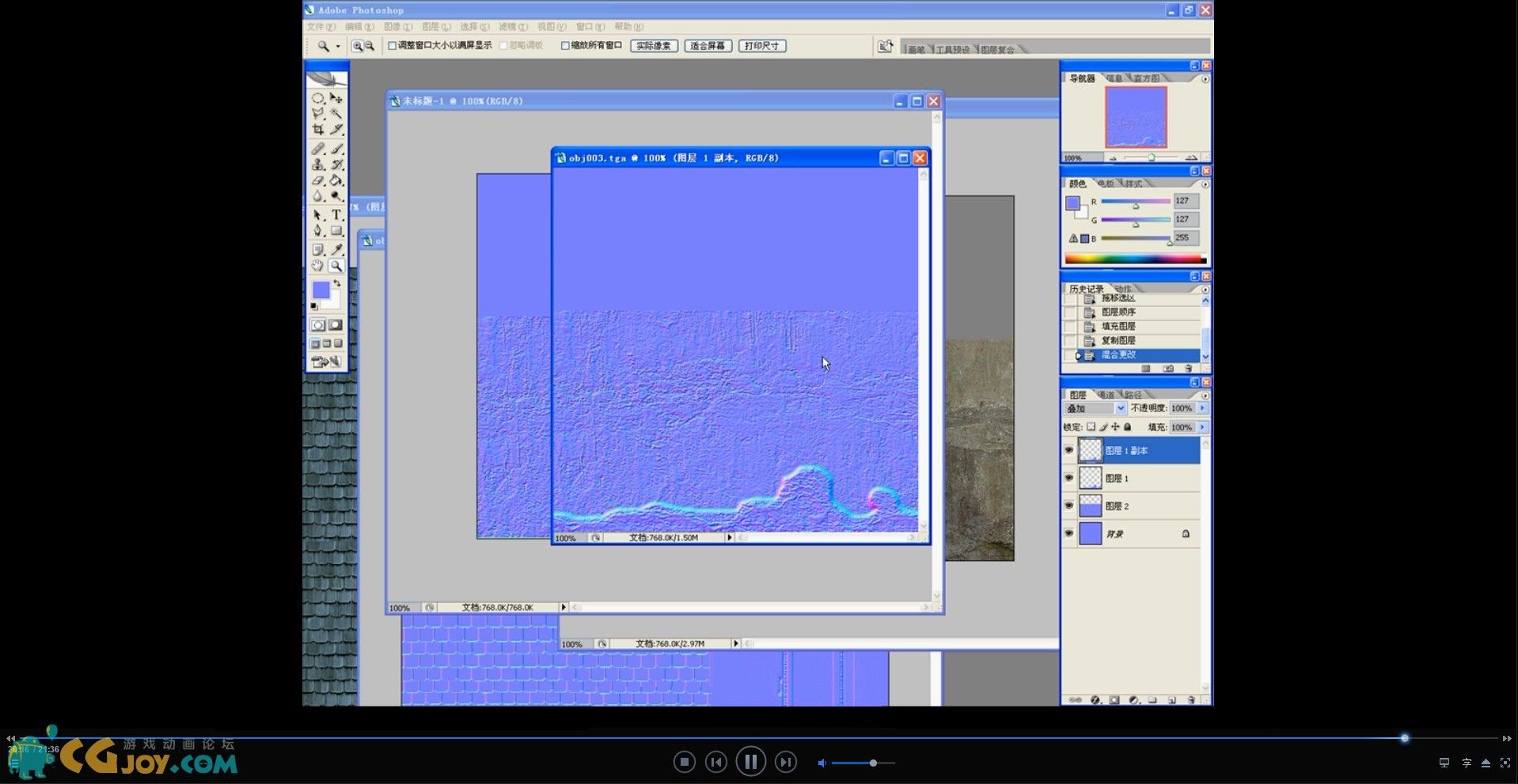This screenshot has height=784, width=1518.
Task: Switch to Quick Mask mode
Action: 336,324
